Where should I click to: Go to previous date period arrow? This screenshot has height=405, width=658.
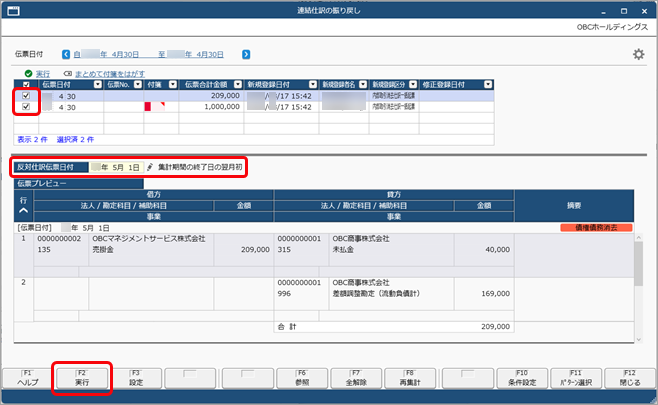[x=66, y=54]
